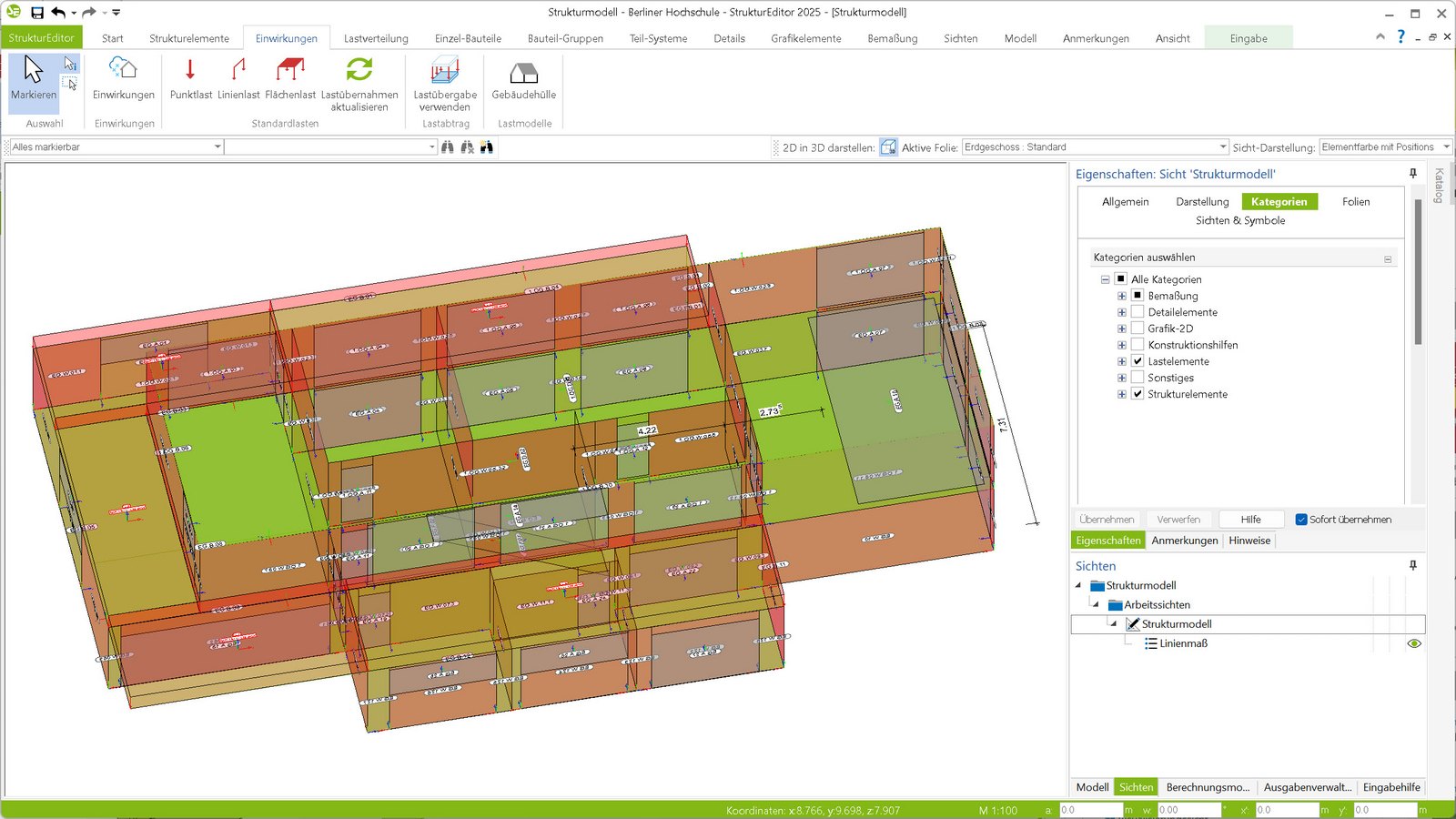Click the second binoculars icon with cross
The height and width of the screenshot is (819, 1456).
tap(467, 147)
